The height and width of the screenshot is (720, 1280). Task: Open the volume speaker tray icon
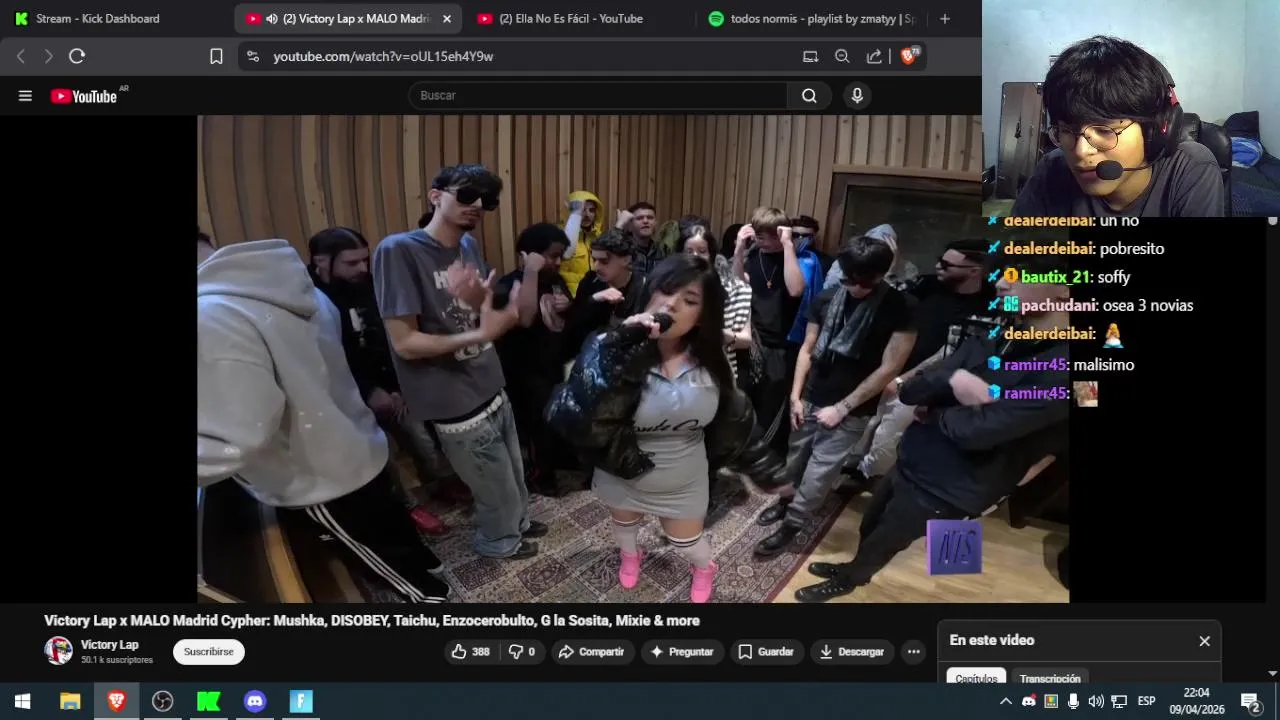coord(1096,701)
